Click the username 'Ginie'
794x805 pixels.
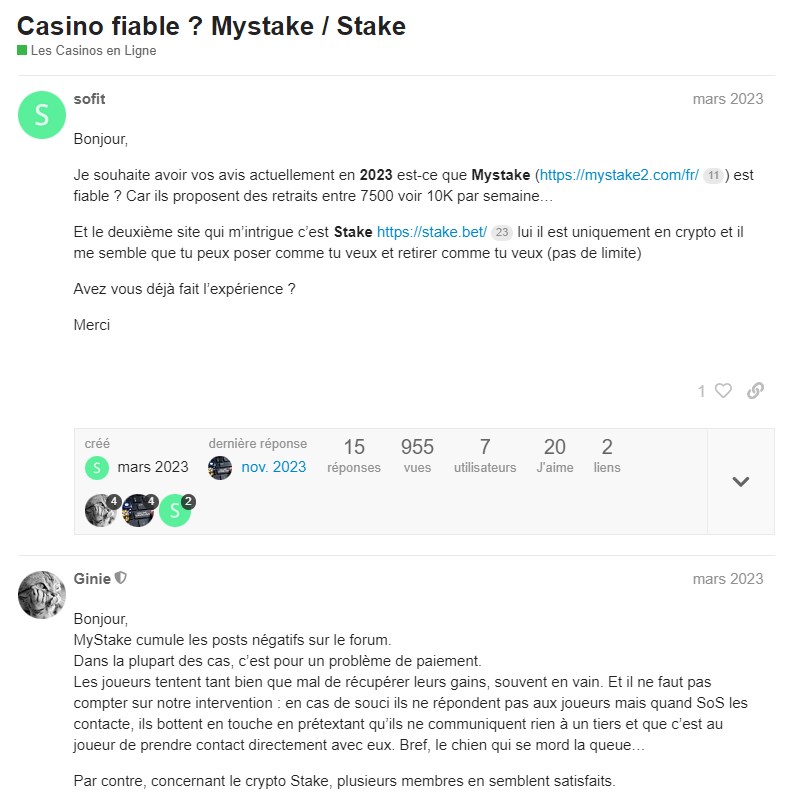pos(94,578)
